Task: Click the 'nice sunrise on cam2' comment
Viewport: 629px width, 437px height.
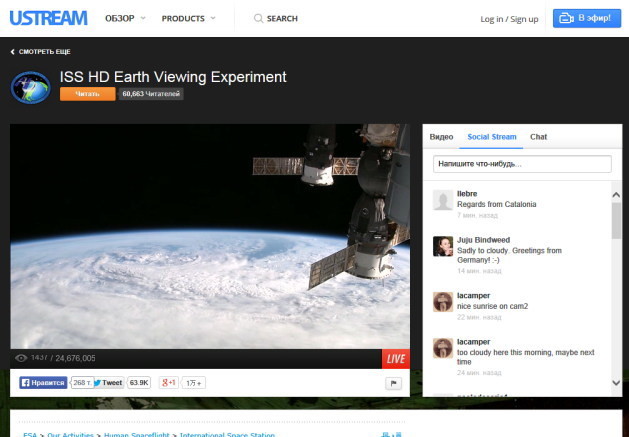Action: coord(492,306)
